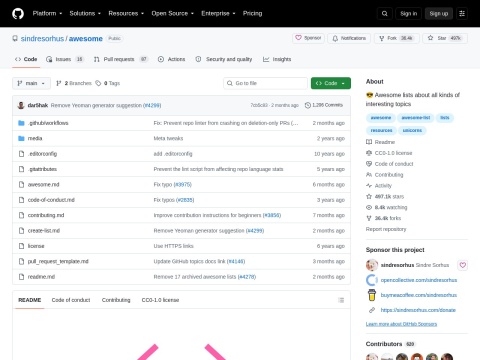
Task: Open the media folder
Action: tap(35, 138)
